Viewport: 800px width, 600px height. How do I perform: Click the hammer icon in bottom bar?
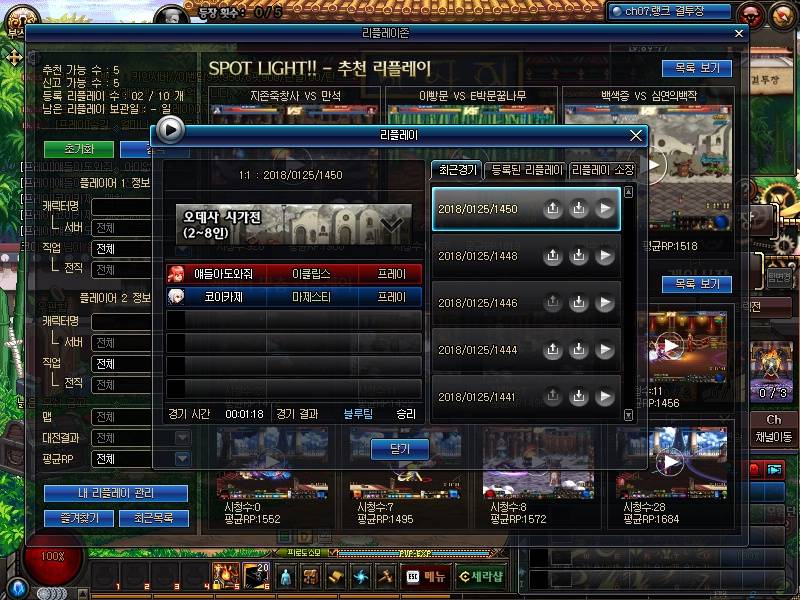point(385,576)
